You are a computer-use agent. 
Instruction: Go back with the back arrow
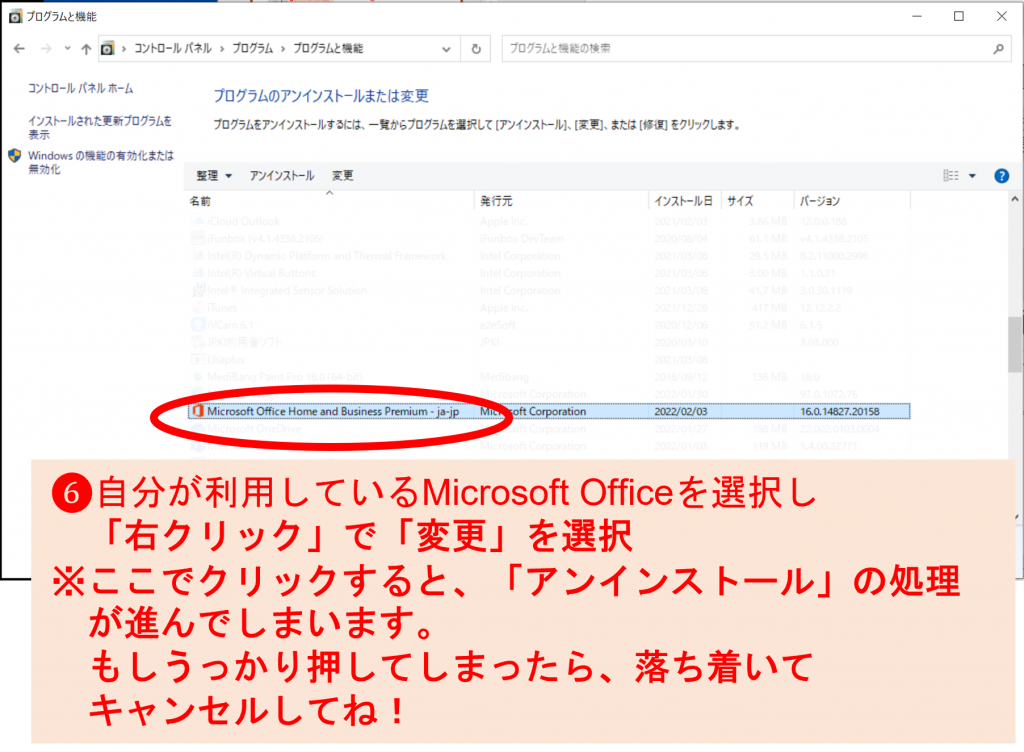click(x=20, y=48)
